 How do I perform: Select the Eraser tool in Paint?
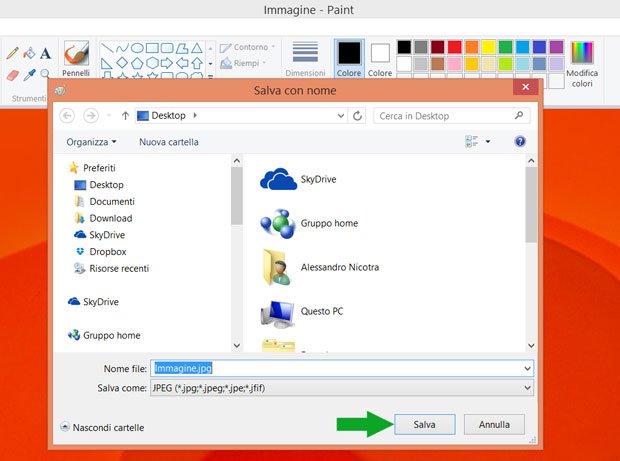click(13, 75)
